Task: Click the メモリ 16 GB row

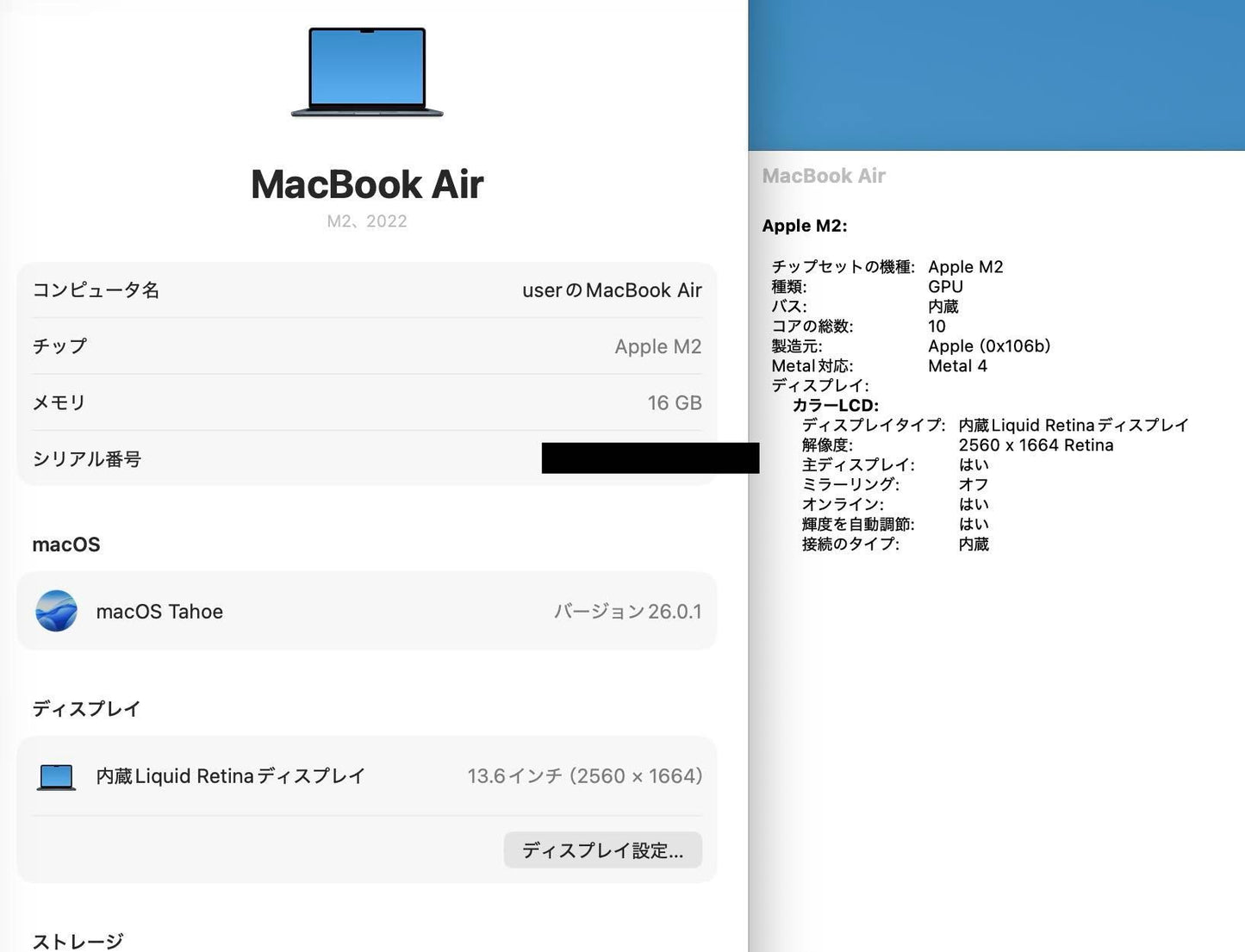Action: (x=367, y=401)
